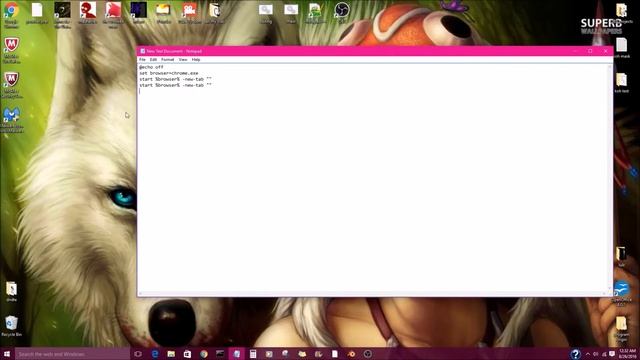Open the volume control in the system tray
This screenshot has height=360, width=640.
click(596, 354)
